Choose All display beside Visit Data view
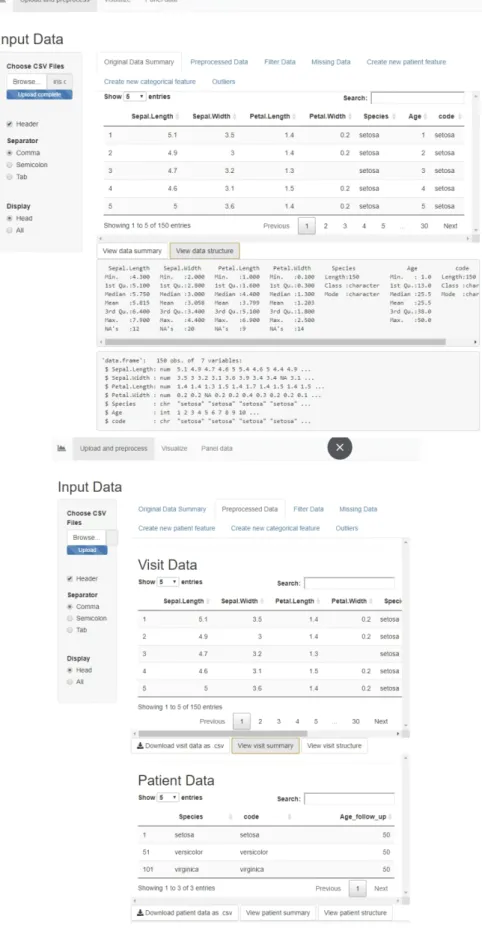The image size is (482, 937). pyautogui.click(x=70, y=682)
